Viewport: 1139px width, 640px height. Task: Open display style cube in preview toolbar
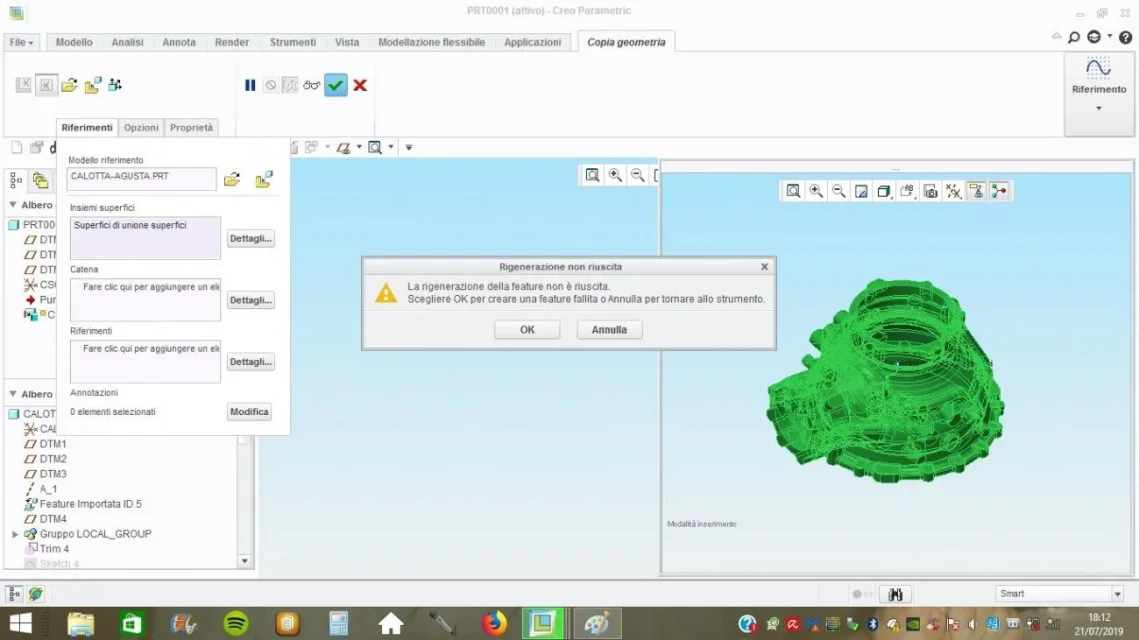(x=884, y=191)
